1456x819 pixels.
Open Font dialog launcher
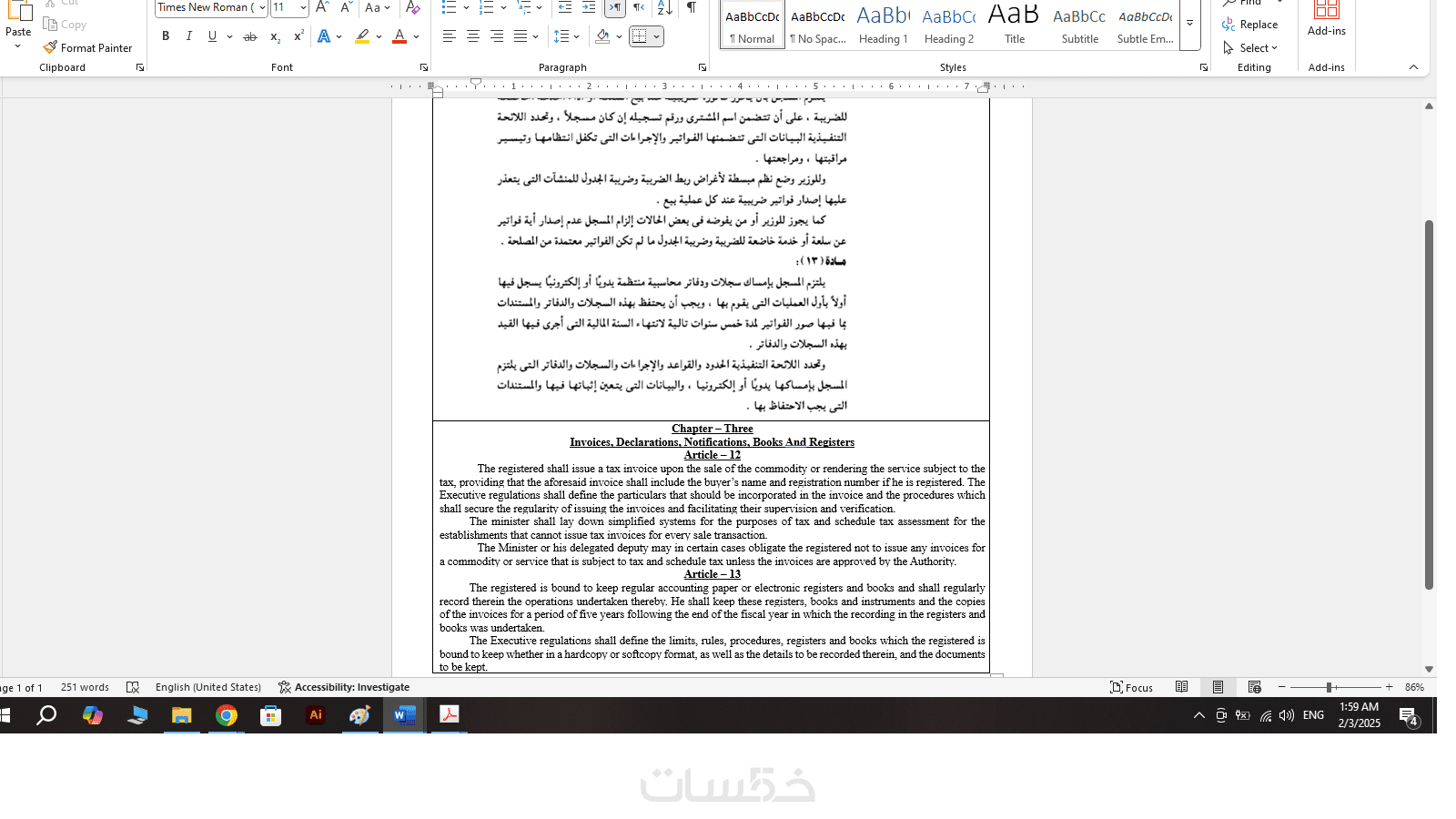(424, 67)
